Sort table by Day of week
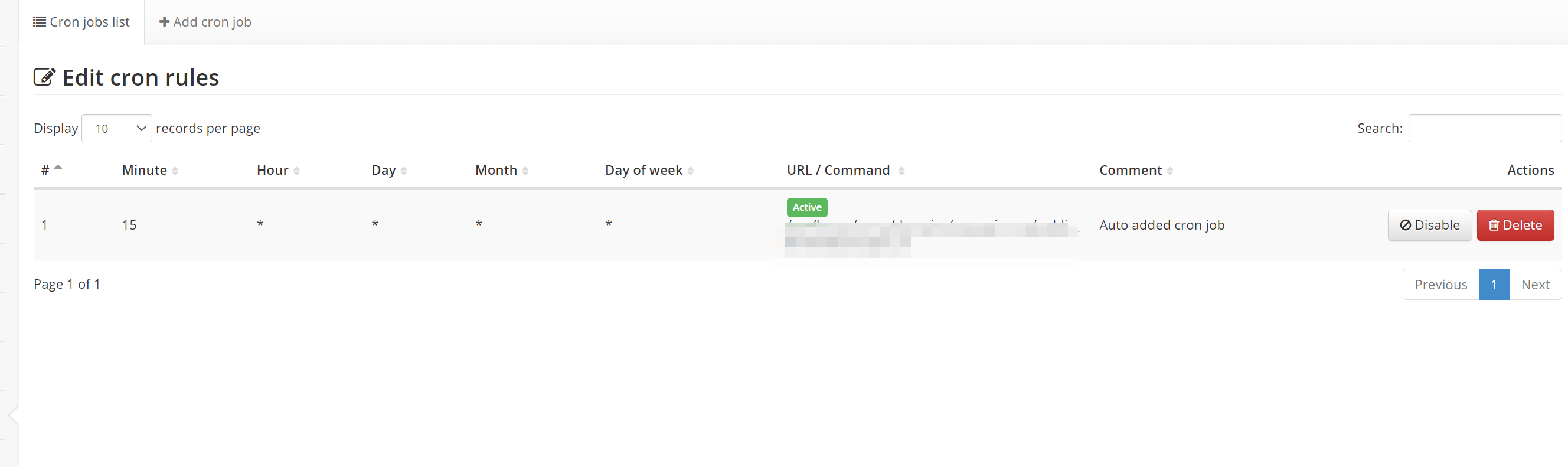Viewport: 1568px width, 467px height. coord(649,171)
